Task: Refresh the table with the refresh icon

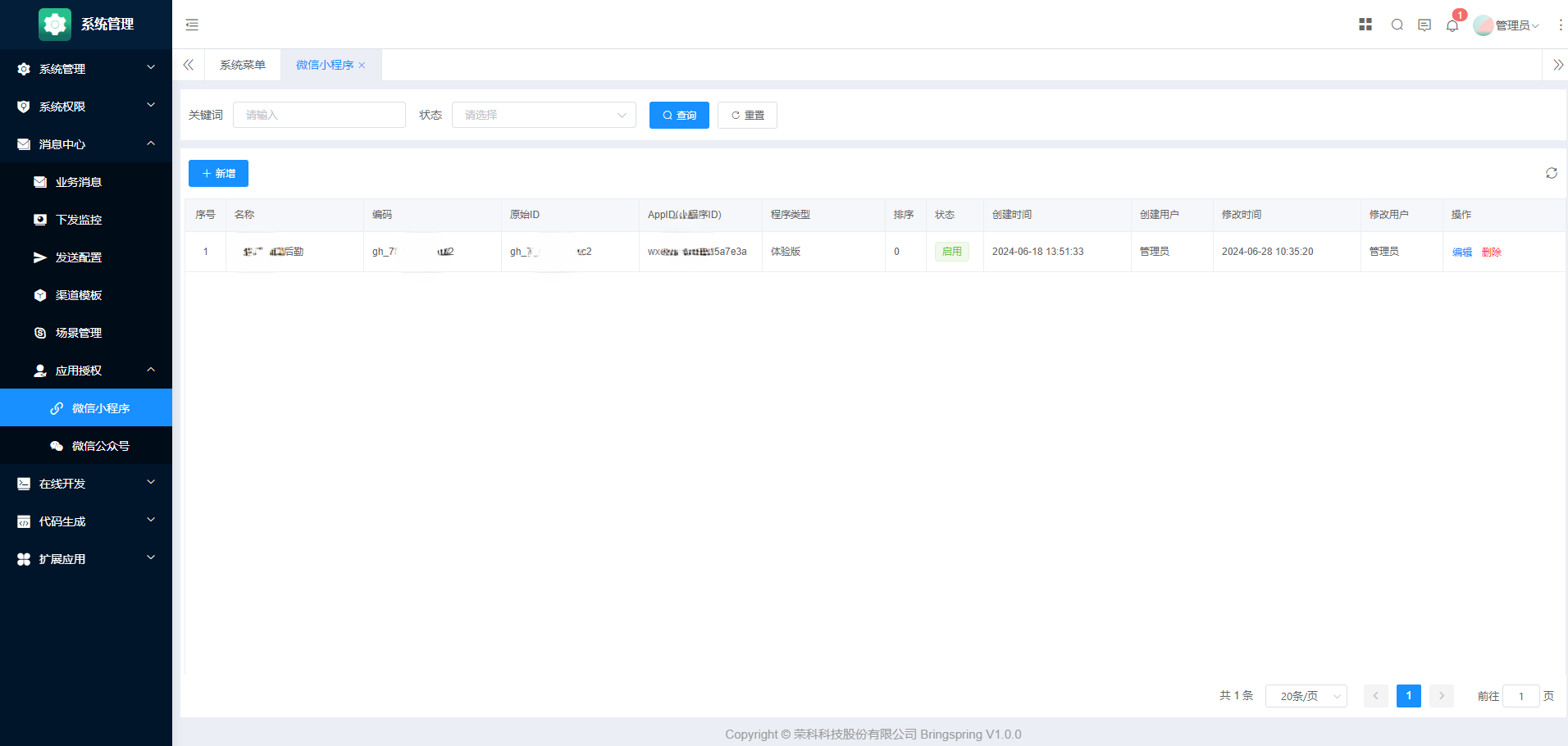Action: [1552, 173]
